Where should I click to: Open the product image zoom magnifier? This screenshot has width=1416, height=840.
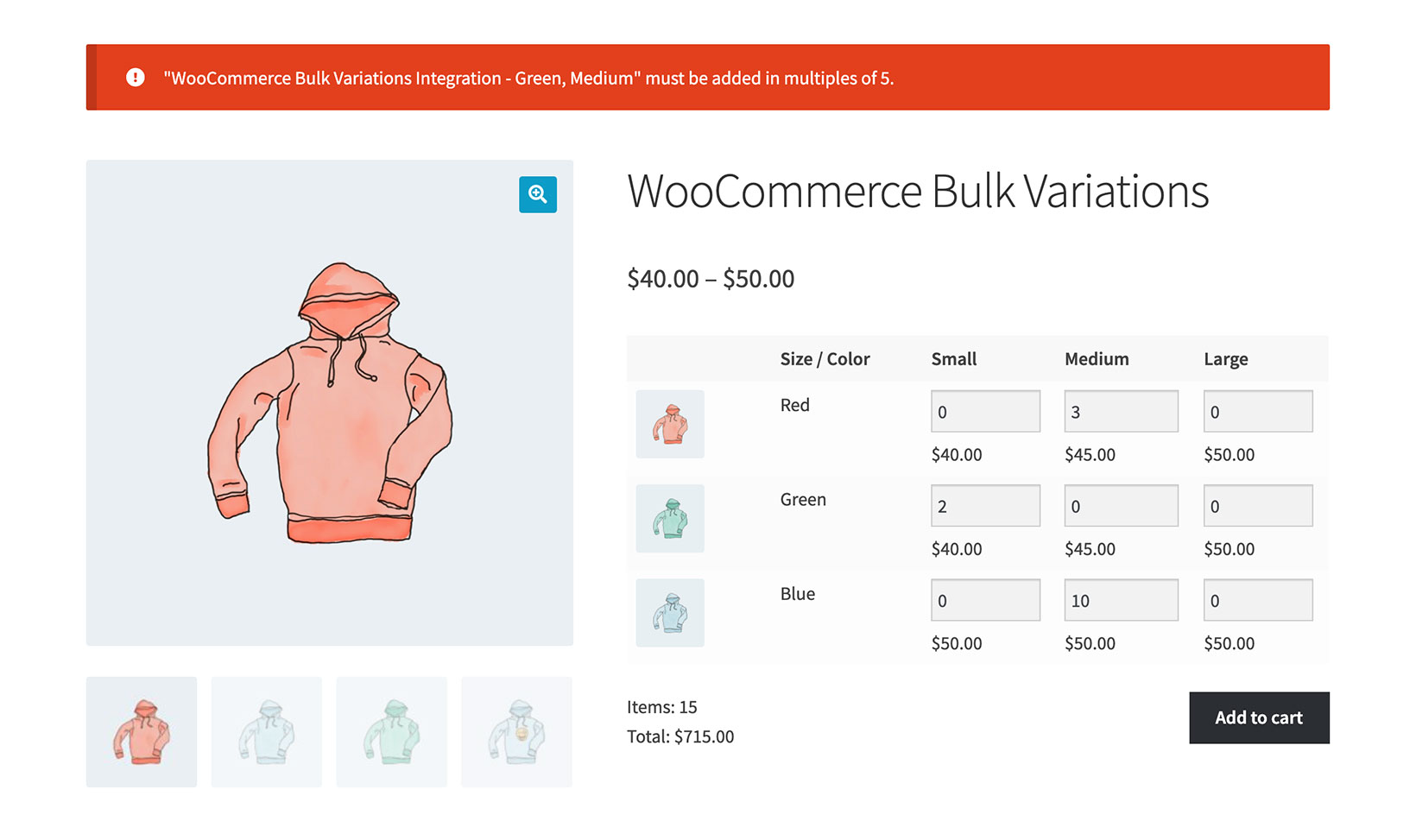coord(537,195)
